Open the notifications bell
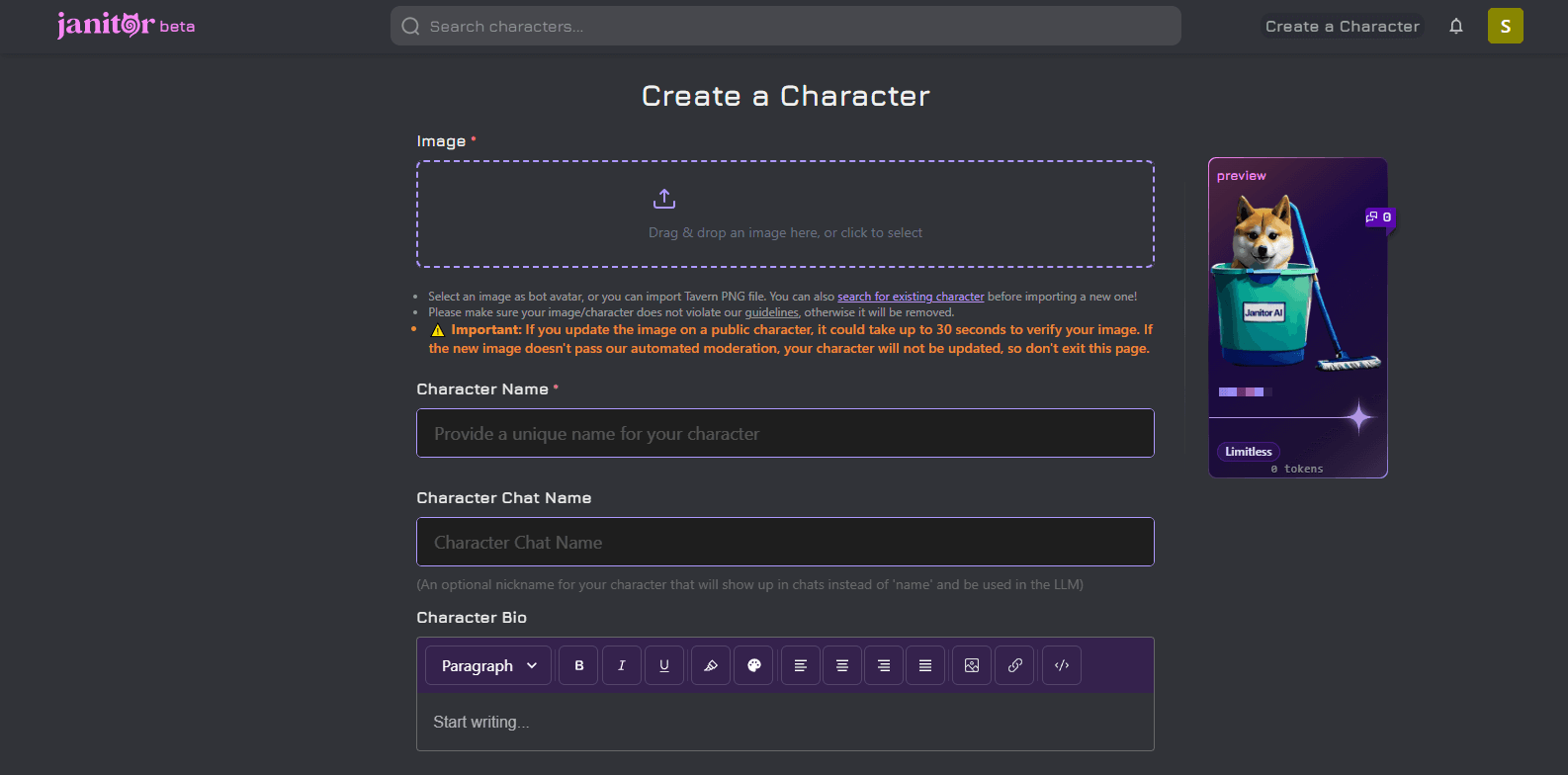Screen dimensions: 1568x775 point(1456,27)
